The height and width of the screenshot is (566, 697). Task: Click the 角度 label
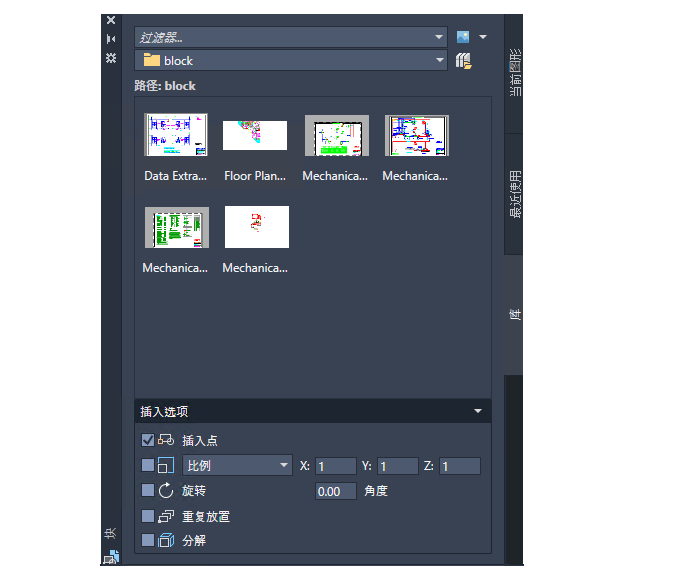376,491
